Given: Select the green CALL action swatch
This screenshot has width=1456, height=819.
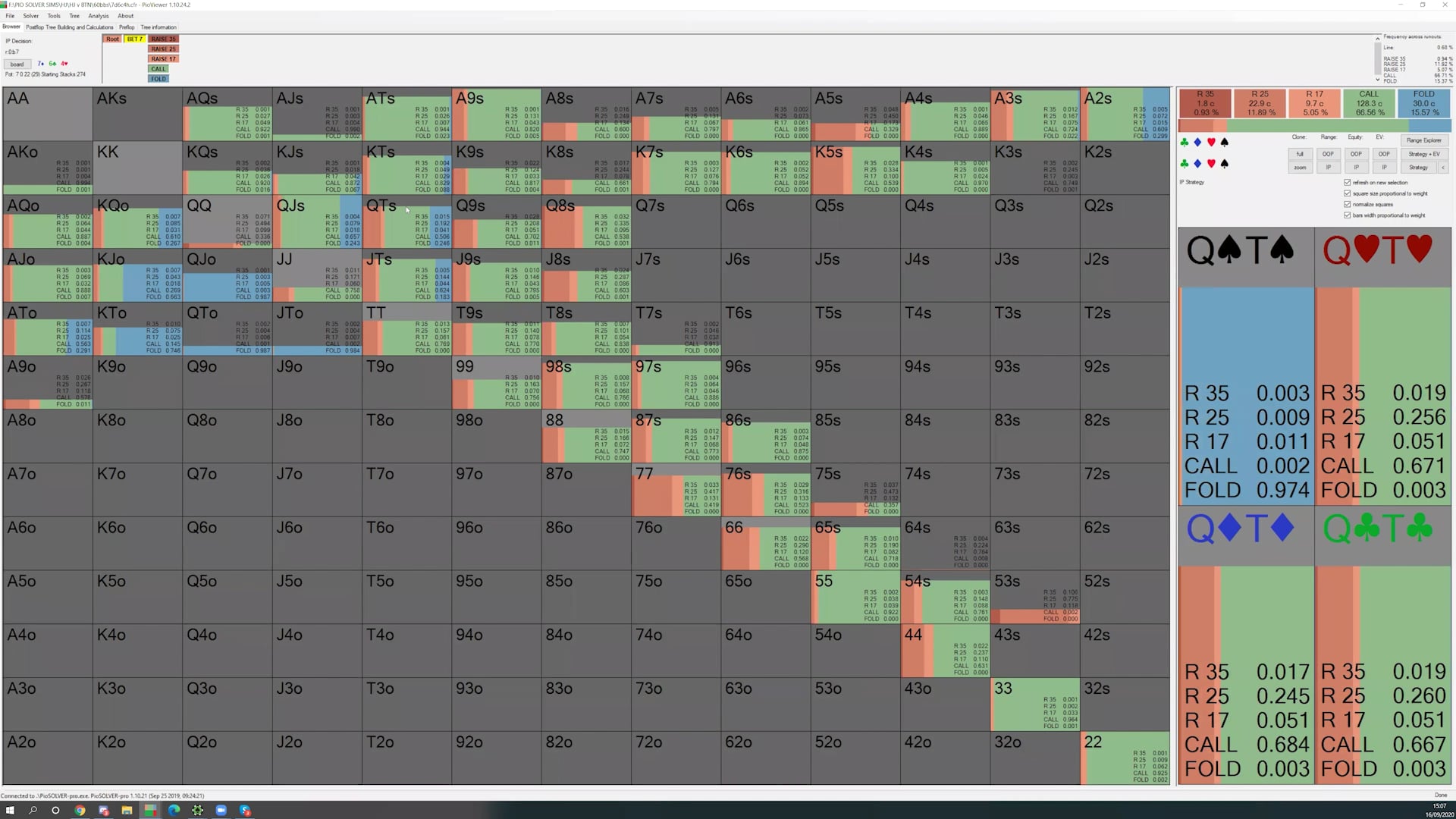Looking at the screenshot, I should click(158, 69).
